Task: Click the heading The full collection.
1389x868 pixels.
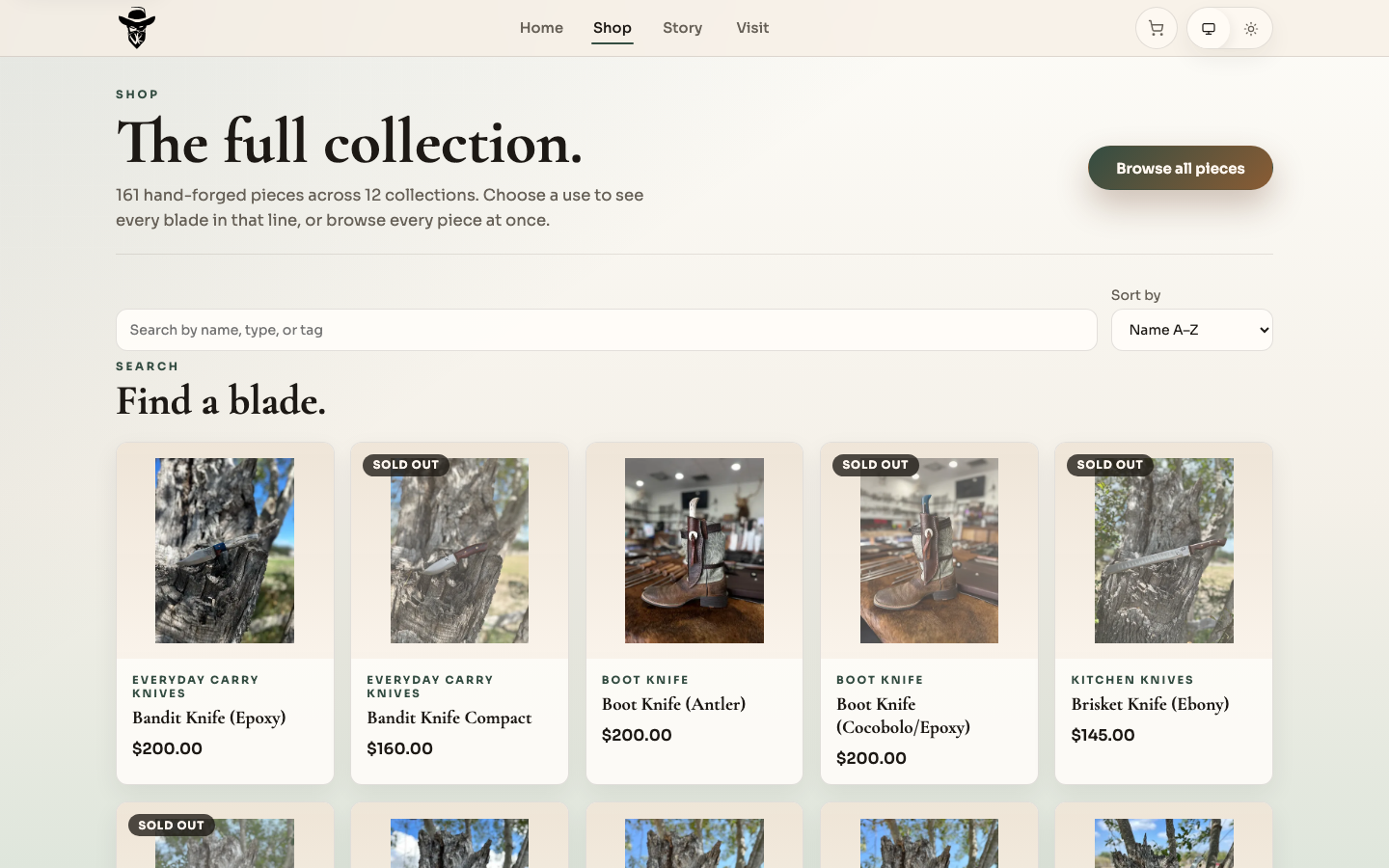Action: [349, 143]
